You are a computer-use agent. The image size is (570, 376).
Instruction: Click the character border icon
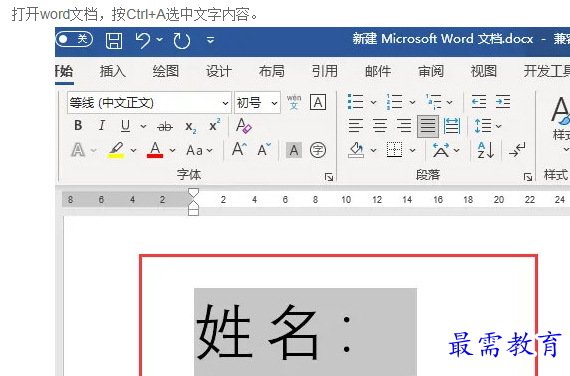[x=318, y=102]
